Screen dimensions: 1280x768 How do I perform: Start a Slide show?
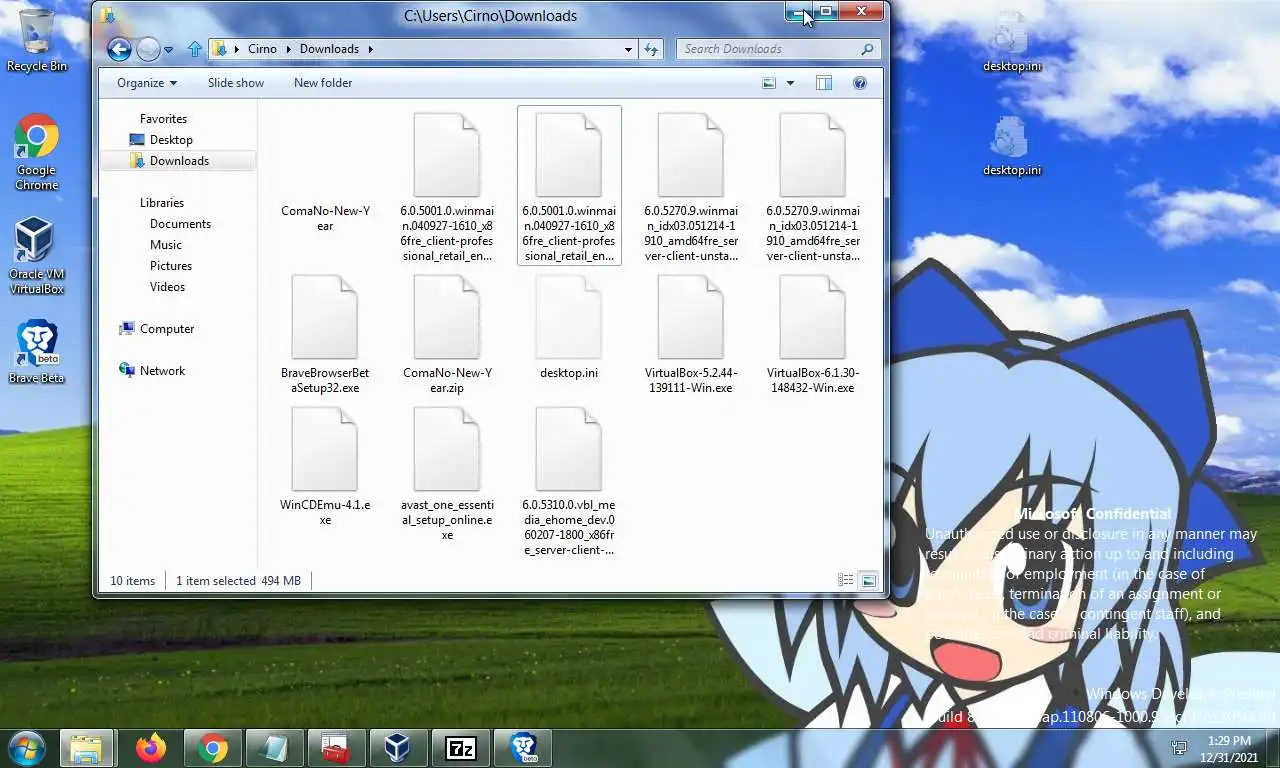pos(236,83)
